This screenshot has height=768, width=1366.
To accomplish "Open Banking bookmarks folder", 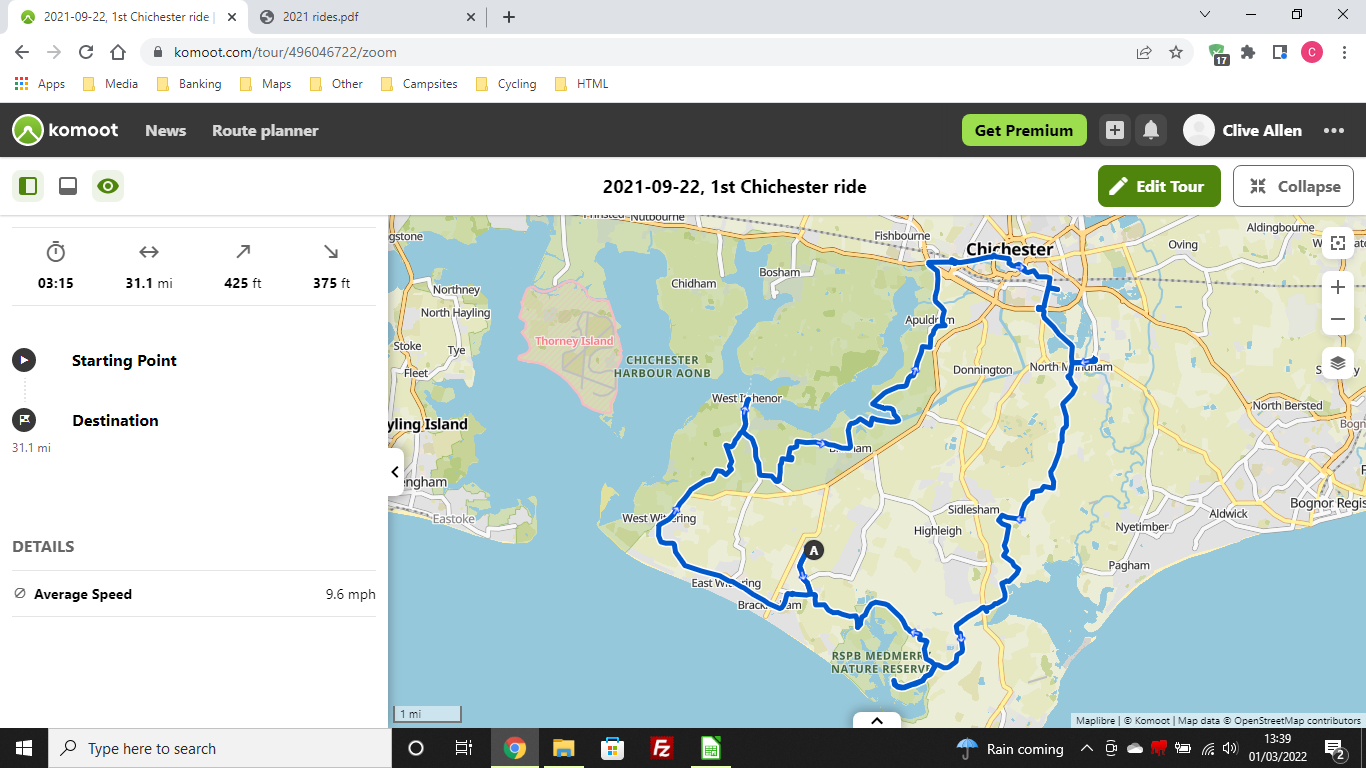I will [x=190, y=84].
